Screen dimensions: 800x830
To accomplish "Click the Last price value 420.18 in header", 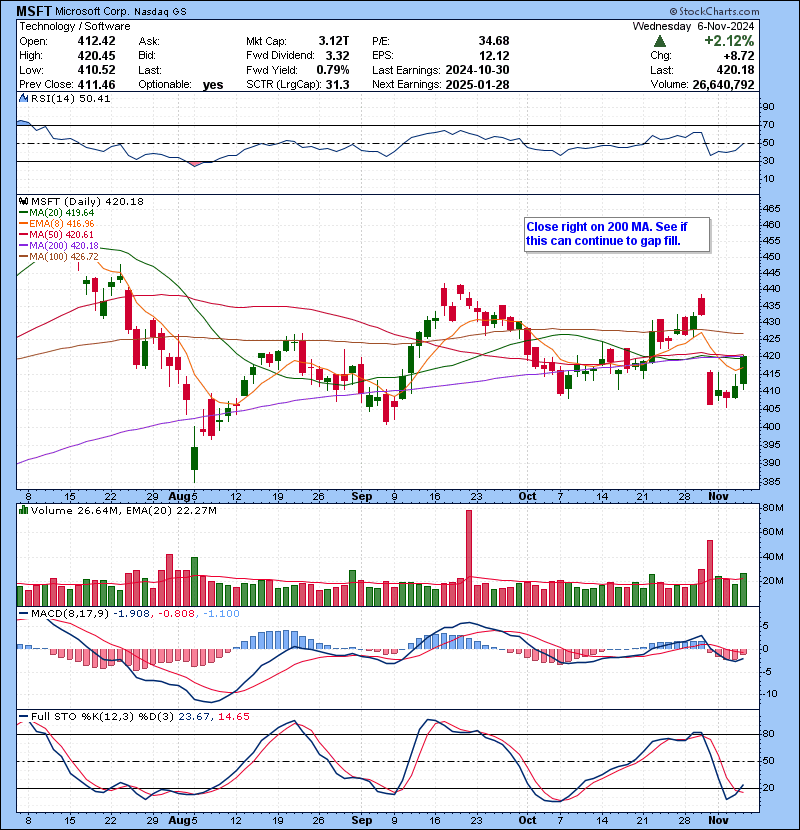I will [736, 70].
